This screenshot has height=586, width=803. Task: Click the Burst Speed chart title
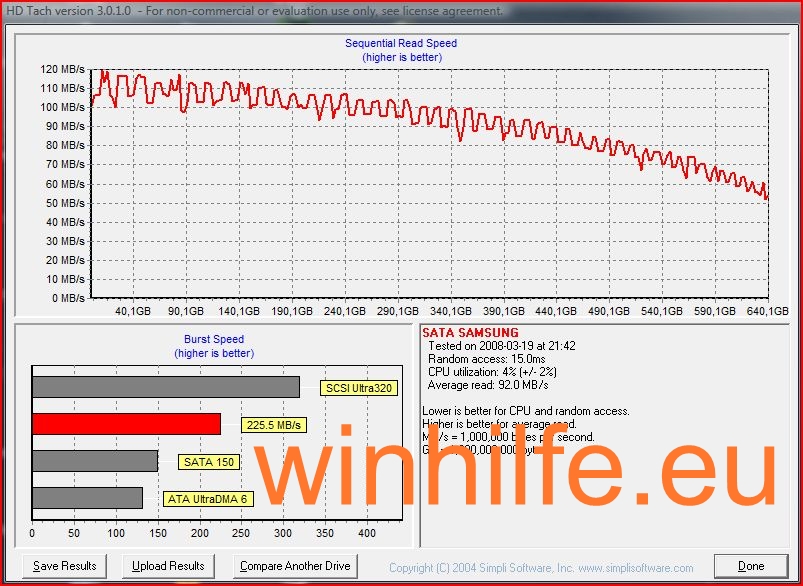[x=214, y=340]
